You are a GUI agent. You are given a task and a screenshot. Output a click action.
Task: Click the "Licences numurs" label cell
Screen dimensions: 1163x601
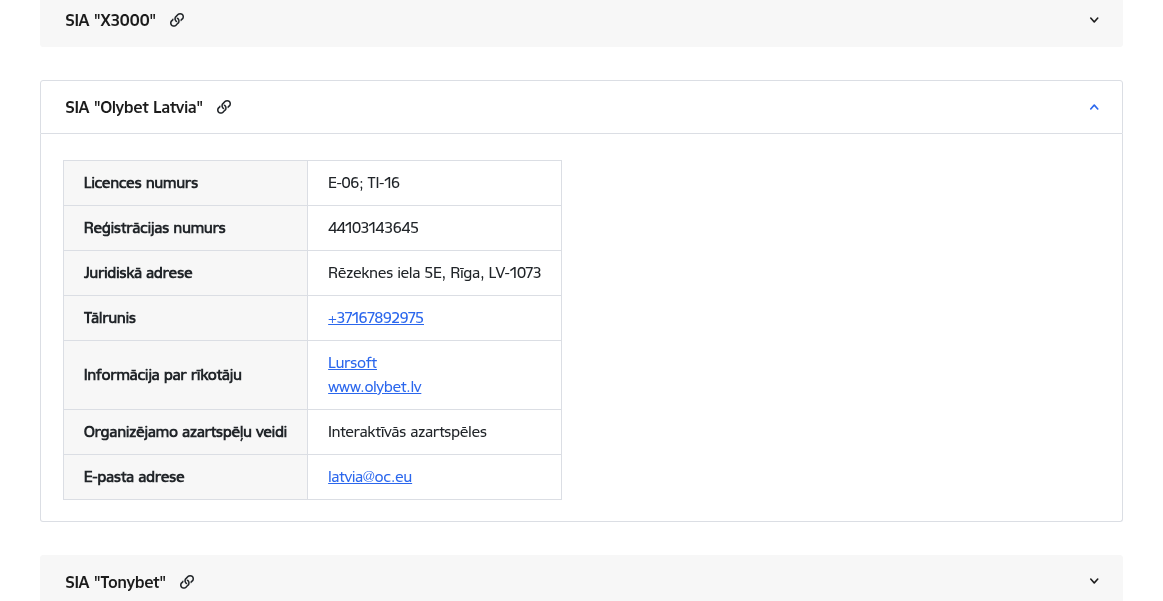pos(185,183)
